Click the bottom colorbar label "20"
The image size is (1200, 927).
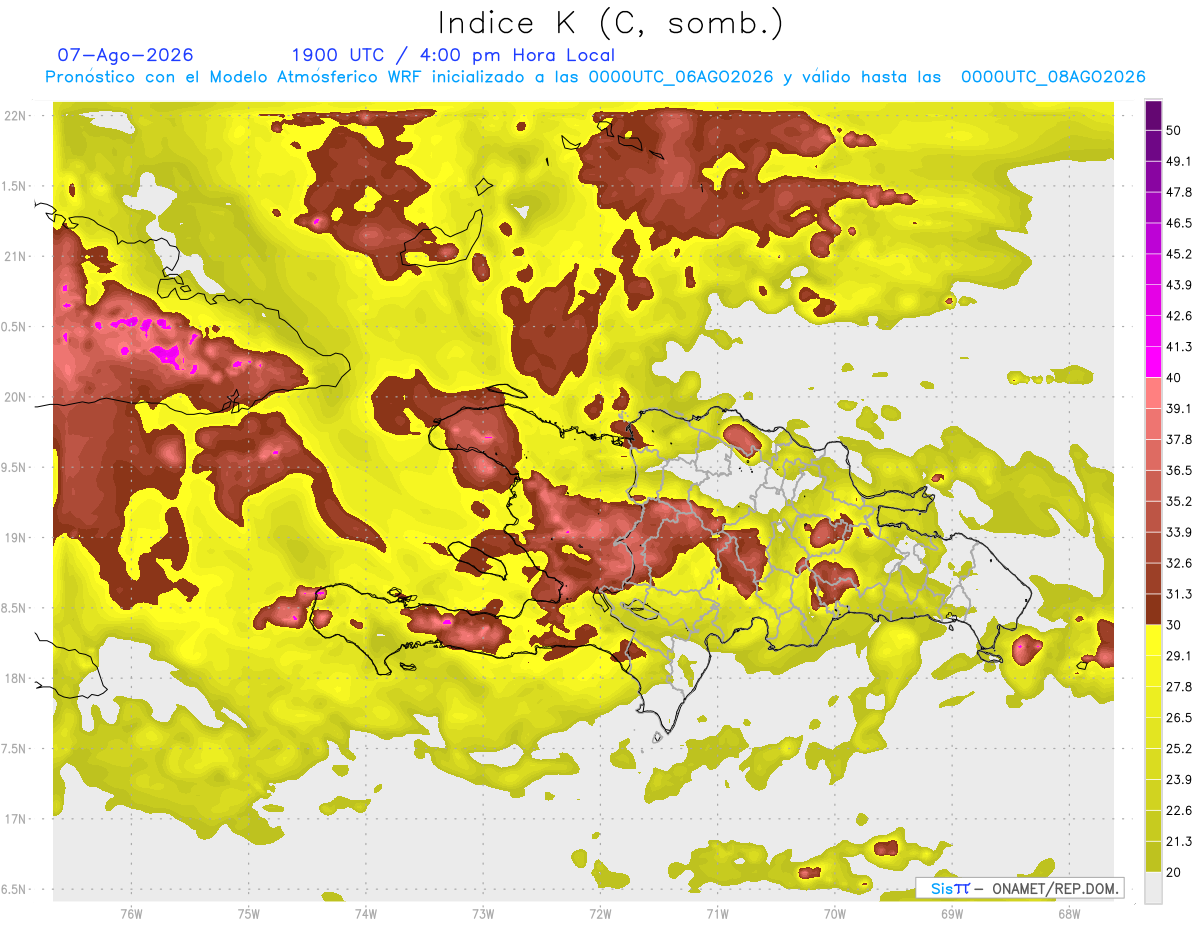(1174, 872)
